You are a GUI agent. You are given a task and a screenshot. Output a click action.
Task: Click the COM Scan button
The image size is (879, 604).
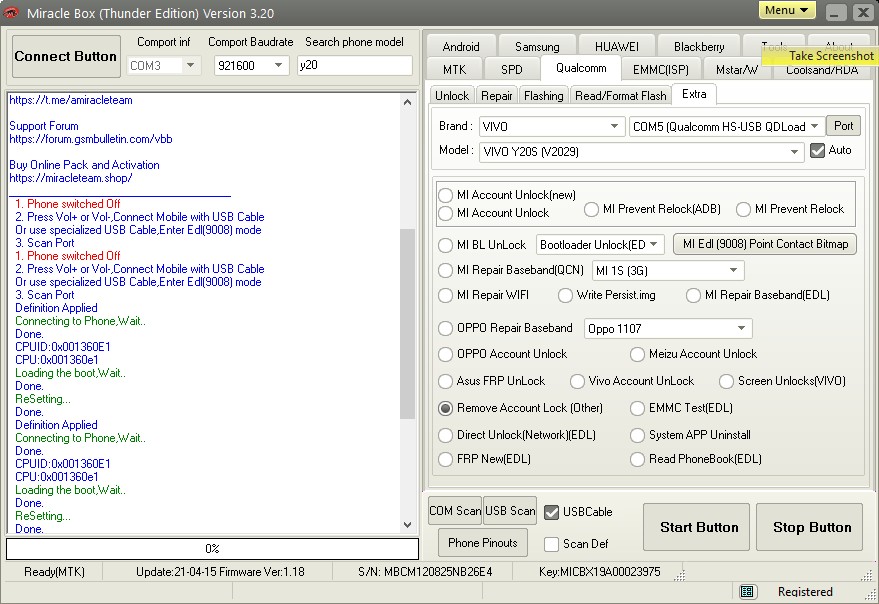pos(455,511)
